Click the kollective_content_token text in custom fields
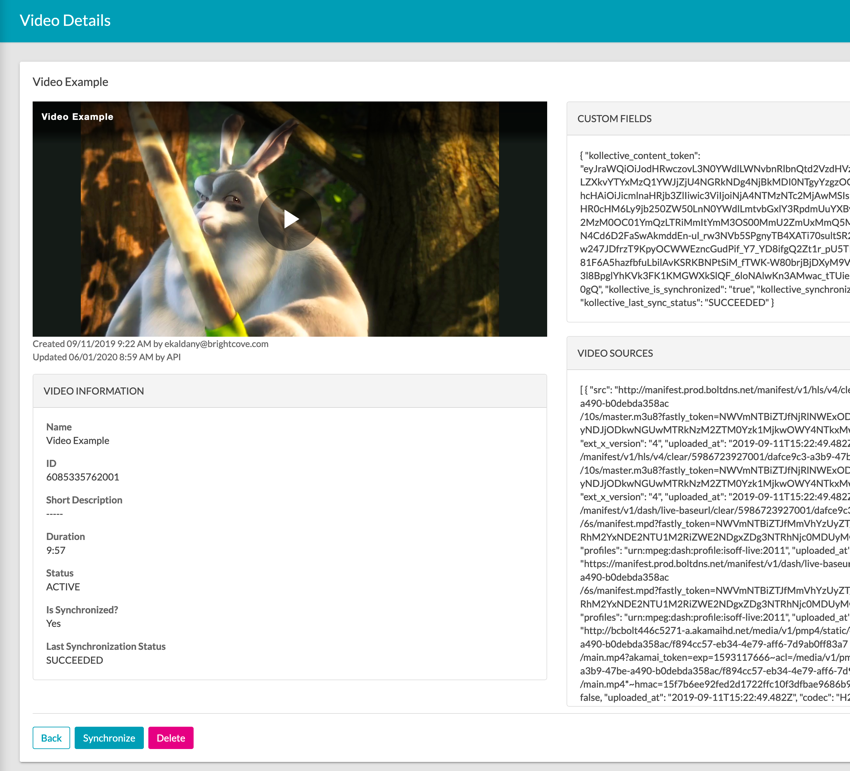 (x=643, y=156)
